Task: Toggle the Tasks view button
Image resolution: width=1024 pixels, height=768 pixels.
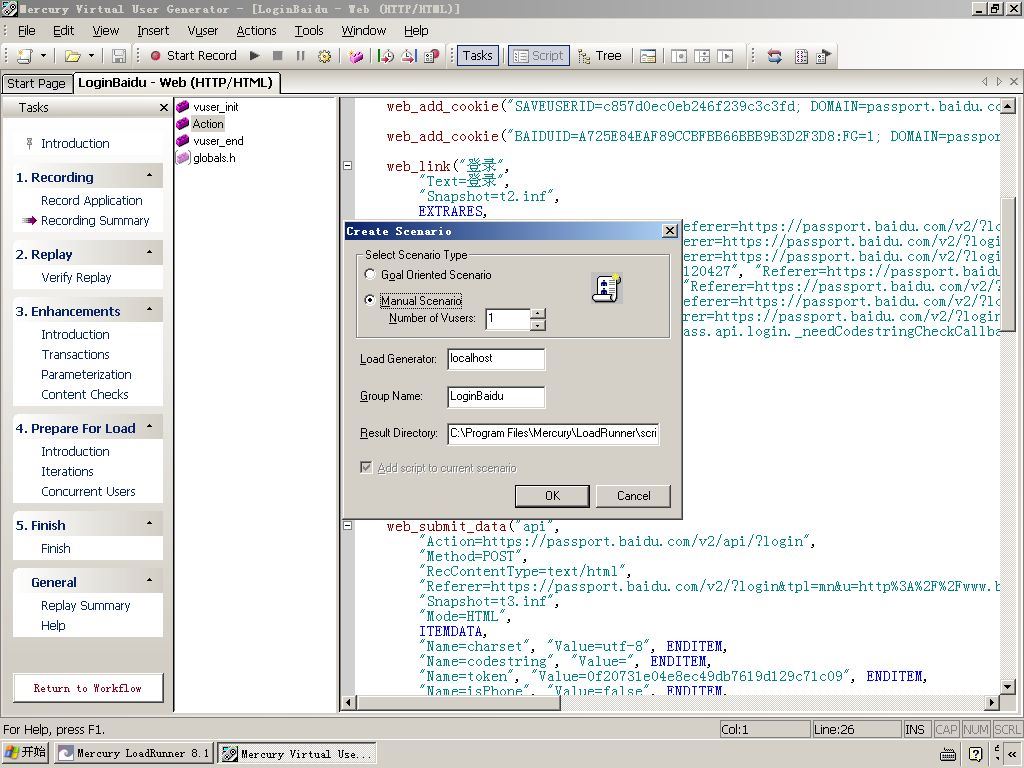Action: coord(477,56)
